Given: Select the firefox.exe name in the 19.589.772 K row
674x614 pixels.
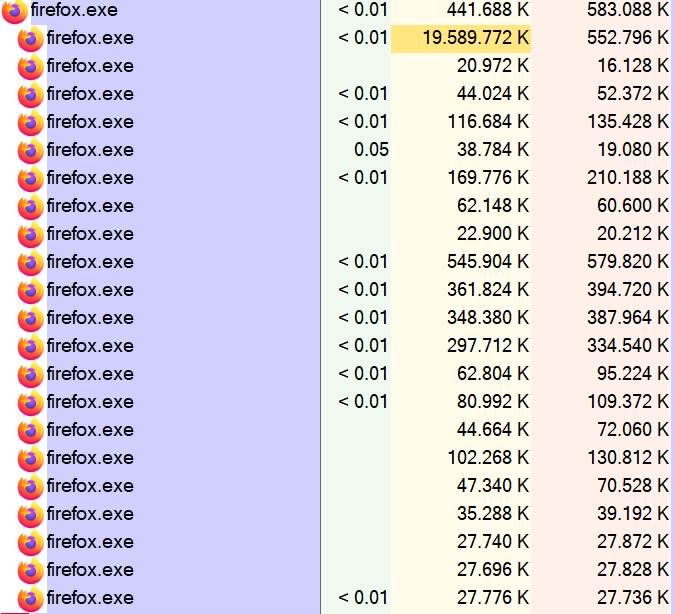Looking at the screenshot, I should [90, 38].
